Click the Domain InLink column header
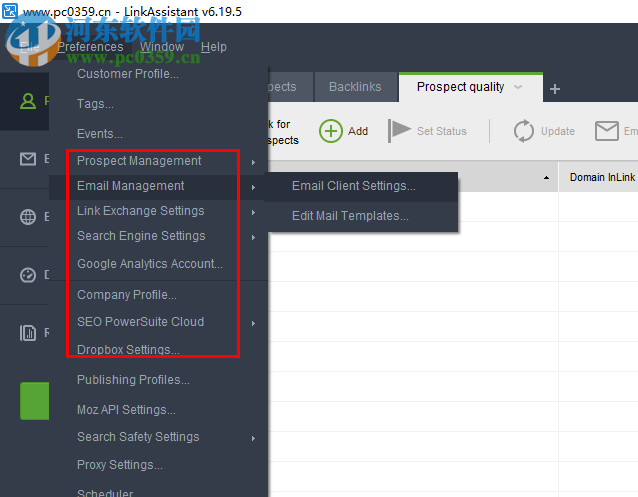 pos(602,177)
